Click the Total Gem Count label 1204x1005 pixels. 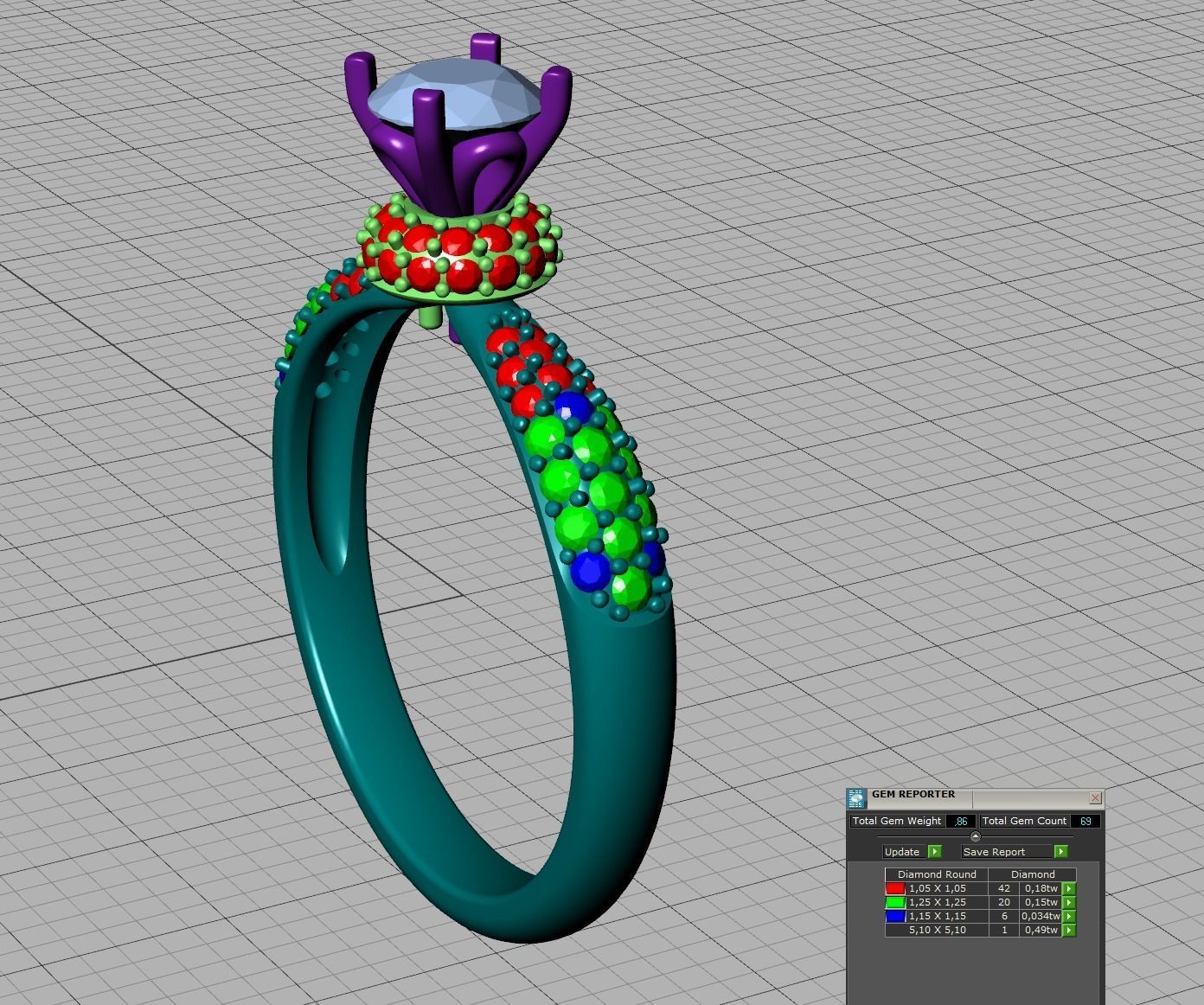[1024, 821]
